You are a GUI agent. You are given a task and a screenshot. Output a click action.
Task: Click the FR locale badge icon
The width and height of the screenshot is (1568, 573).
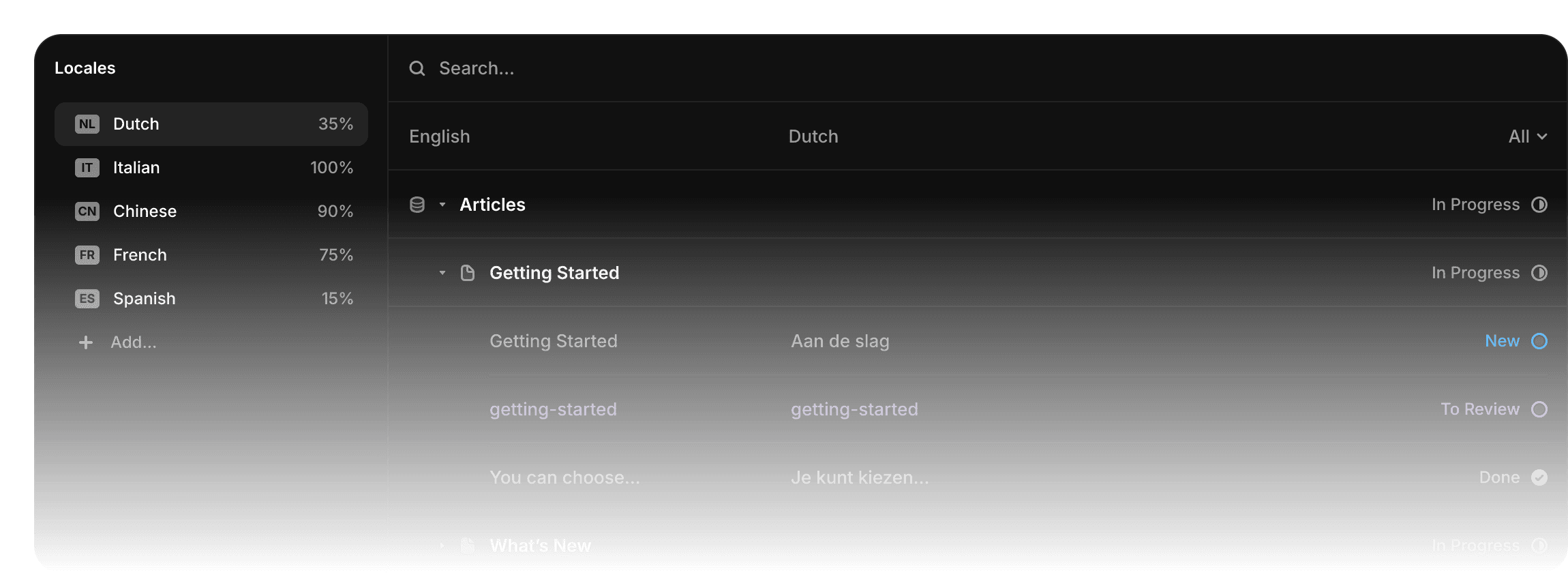click(87, 255)
